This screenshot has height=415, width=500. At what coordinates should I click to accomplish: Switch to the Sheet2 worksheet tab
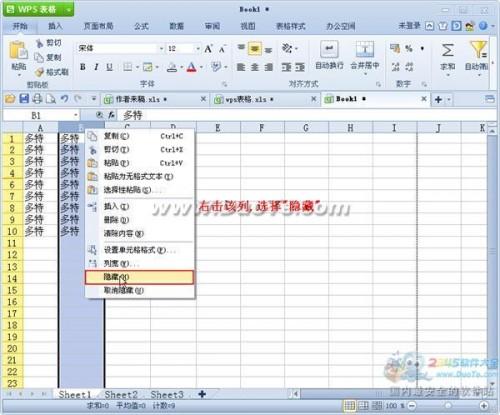click(121, 395)
